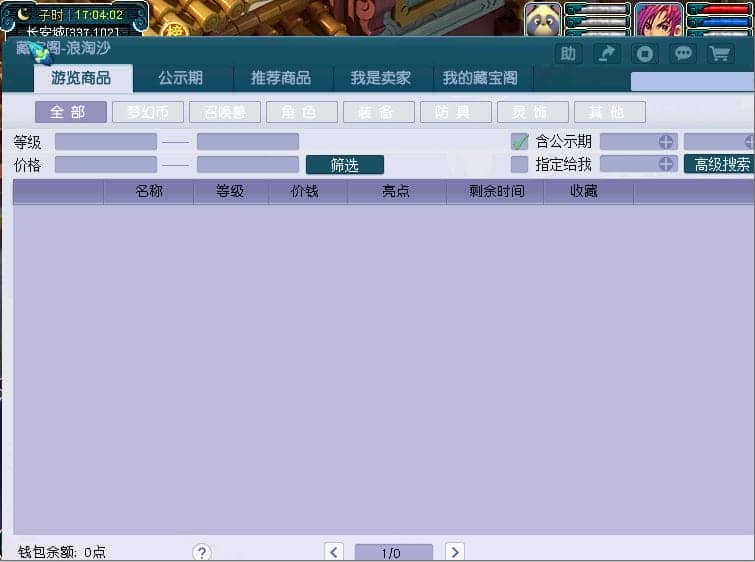755x562 pixels.
Task: Open the chat bubble icon
Action: pyautogui.click(x=683, y=54)
